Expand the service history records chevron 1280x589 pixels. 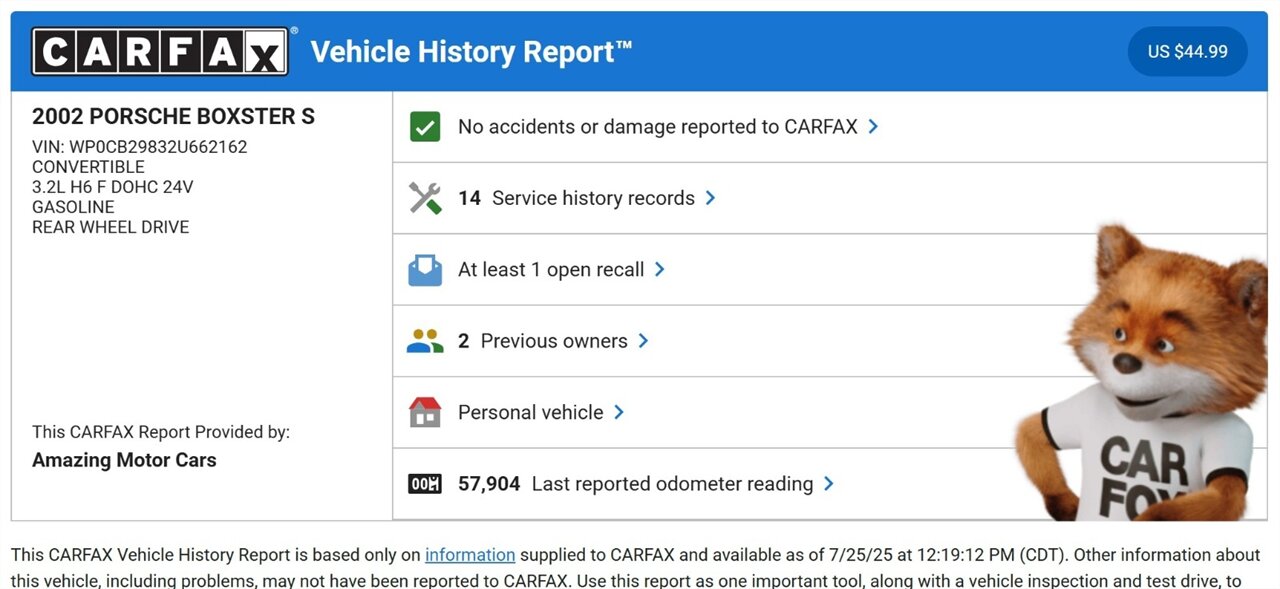pos(710,198)
